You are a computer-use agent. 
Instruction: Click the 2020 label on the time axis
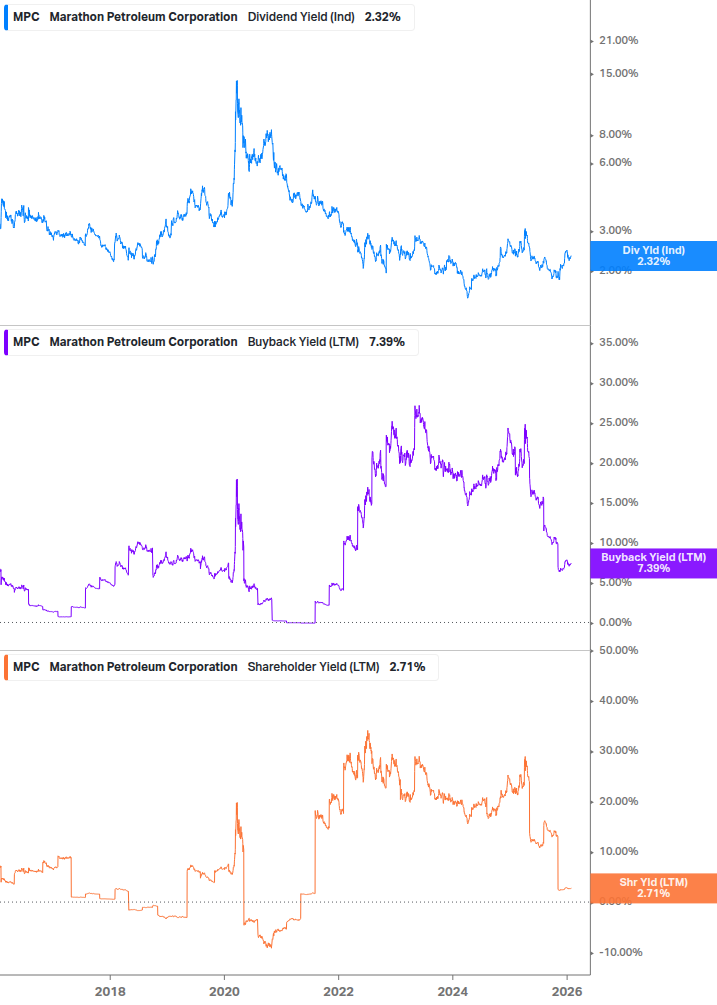tap(224, 989)
